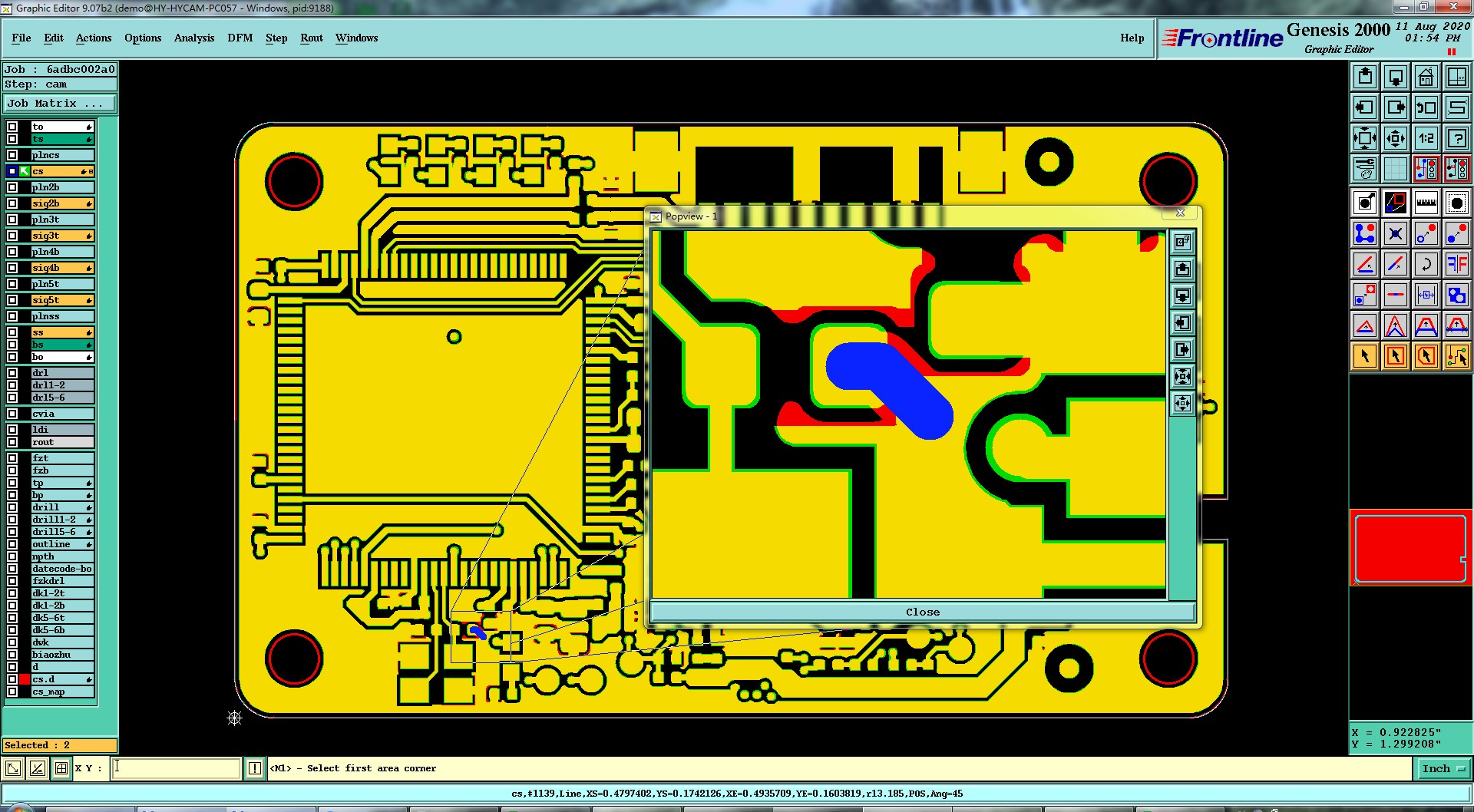Screen dimensions: 1474x812
Task: Select the net select tool
Action: 1457,356
